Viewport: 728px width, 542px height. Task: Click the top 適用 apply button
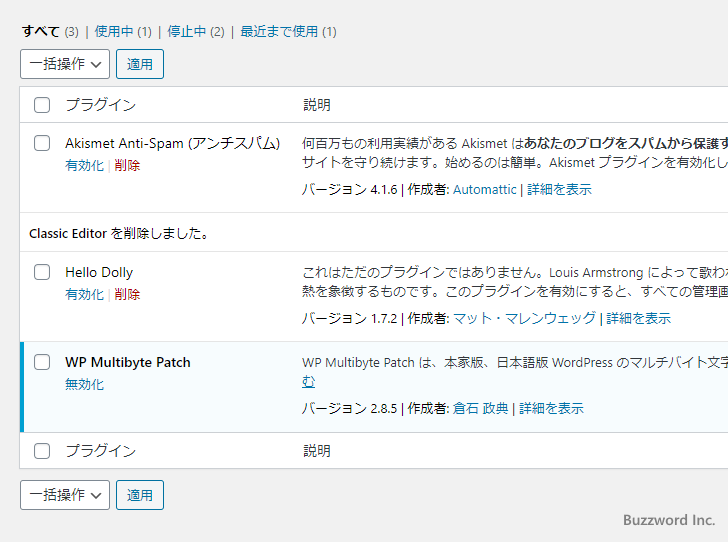click(x=140, y=64)
